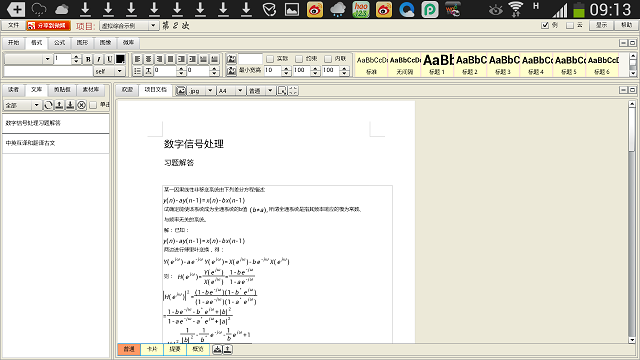
Task: Toggle Underline formatting button
Action: tap(109, 59)
